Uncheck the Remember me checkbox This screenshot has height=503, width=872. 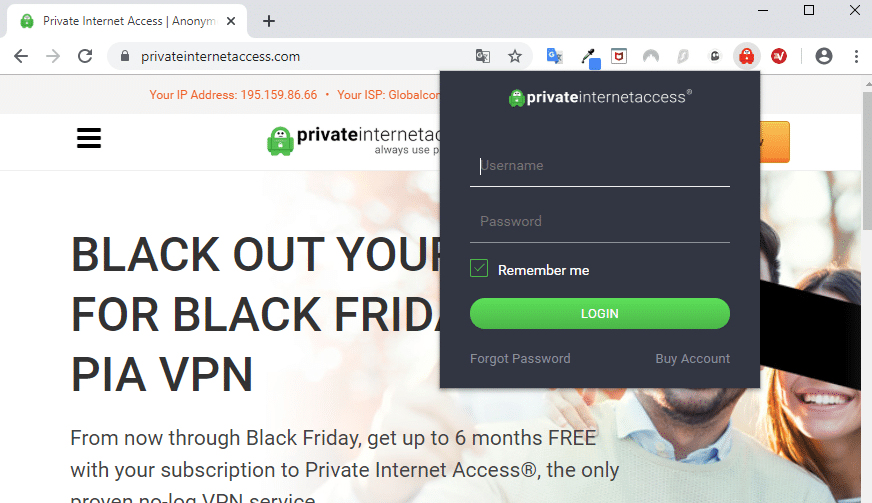479,269
